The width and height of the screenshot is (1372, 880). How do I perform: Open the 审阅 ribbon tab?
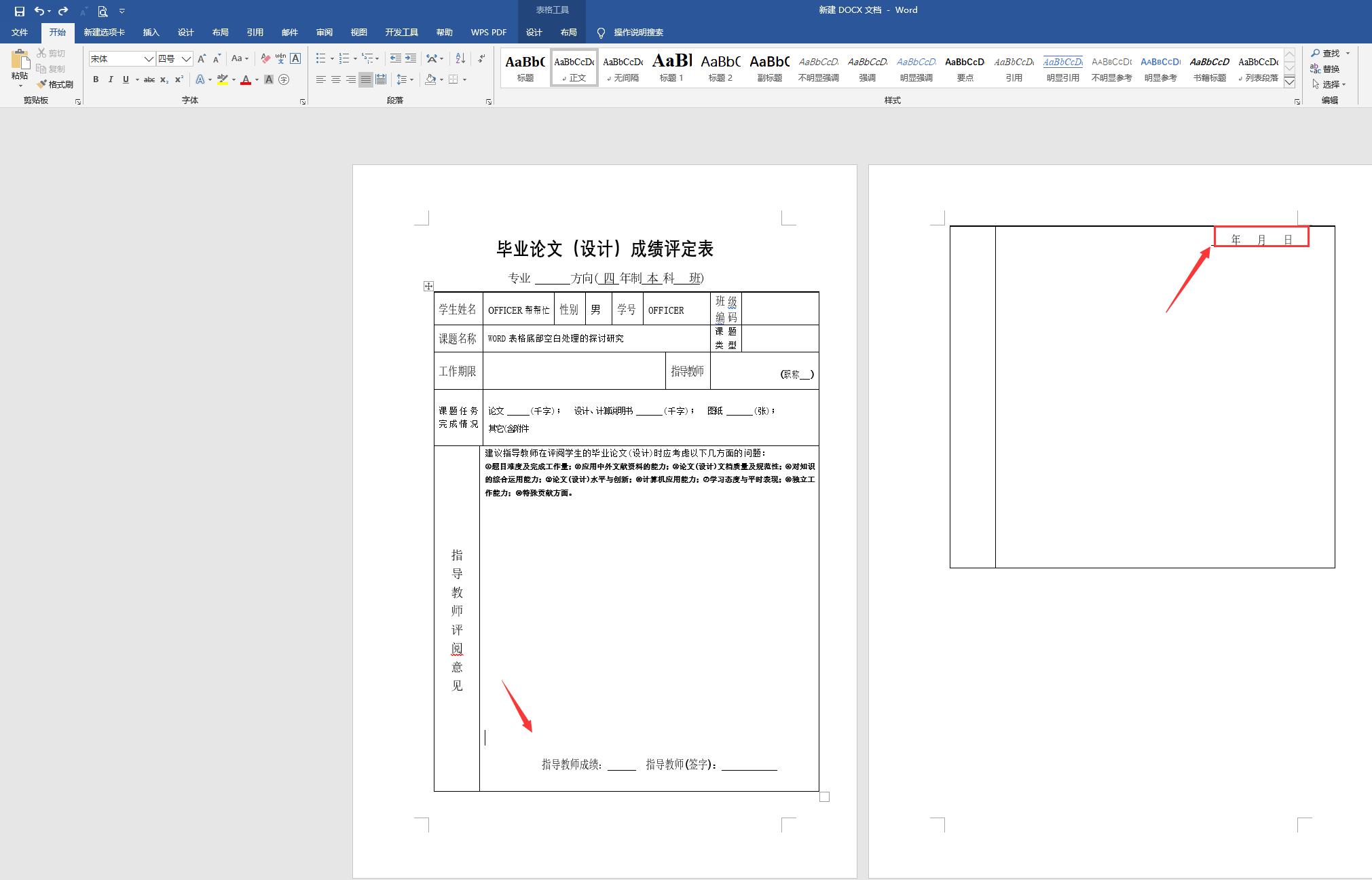(325, 32)
